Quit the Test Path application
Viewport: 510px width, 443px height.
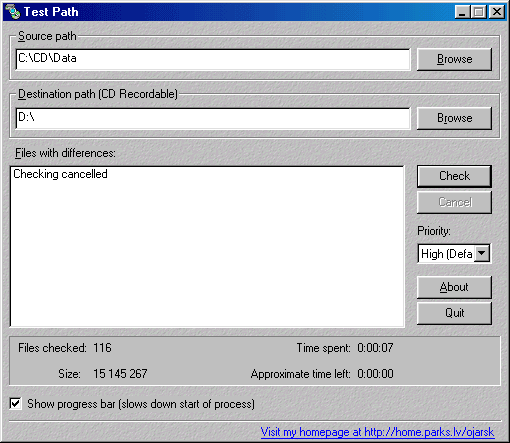[454, 313]
